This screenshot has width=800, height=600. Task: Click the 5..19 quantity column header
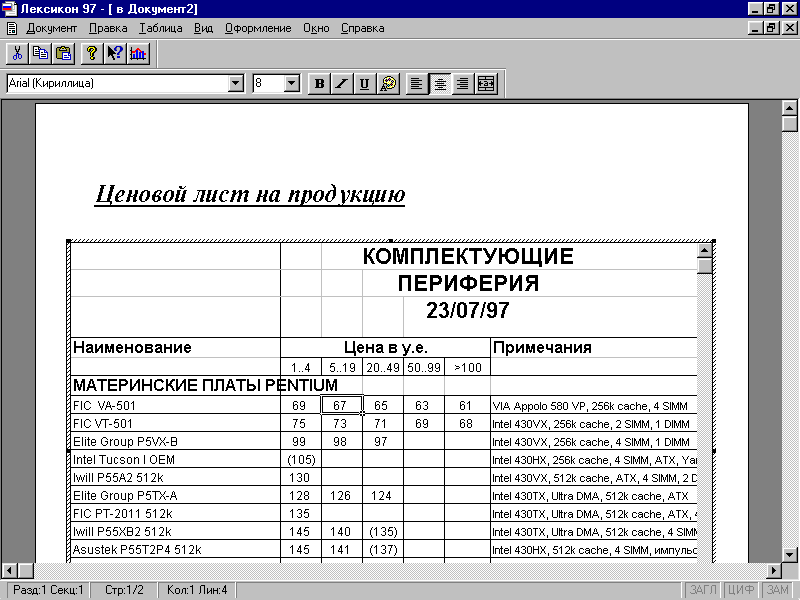click(x=342, y=367)
